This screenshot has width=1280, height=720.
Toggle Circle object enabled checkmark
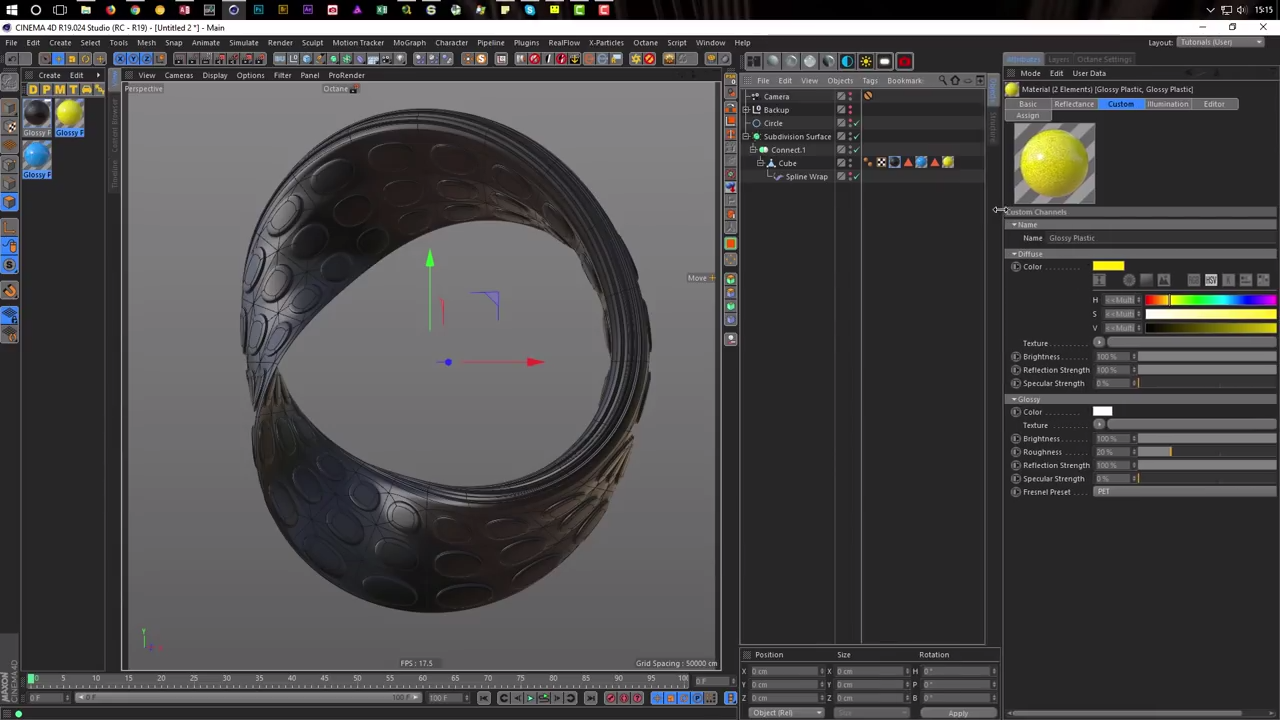coord(855,123)
